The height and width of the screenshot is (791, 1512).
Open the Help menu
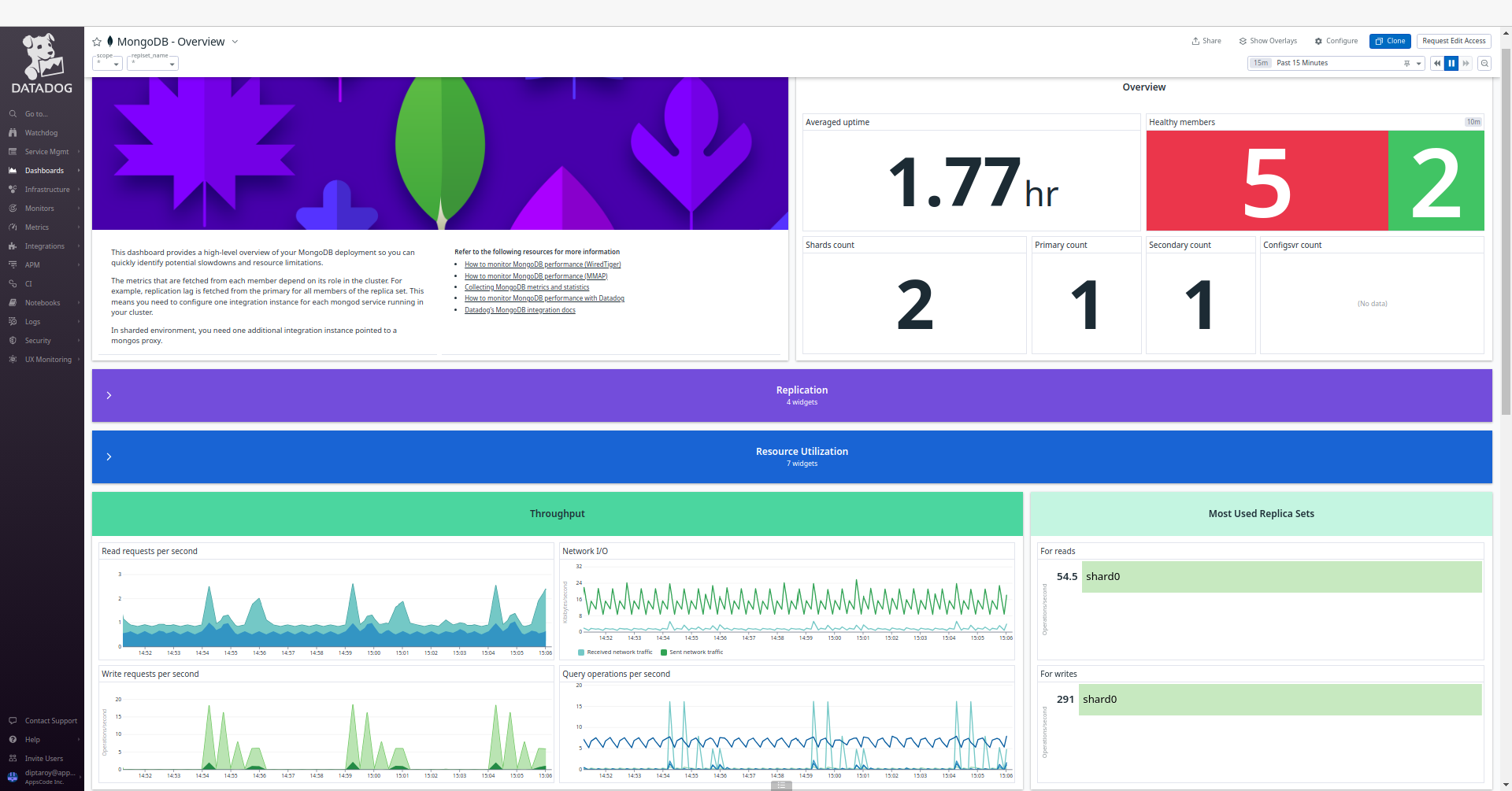32,739
